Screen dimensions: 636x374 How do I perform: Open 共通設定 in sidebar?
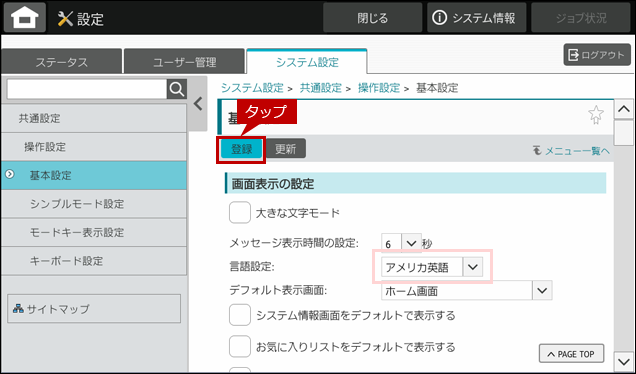[94, 118]
